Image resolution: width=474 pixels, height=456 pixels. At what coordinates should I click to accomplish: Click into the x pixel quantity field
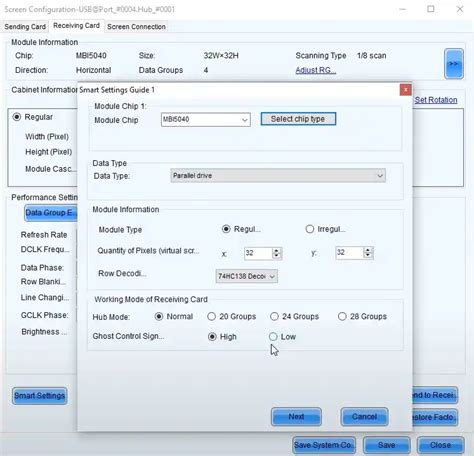pyautogui.click(x=258, y=253)
